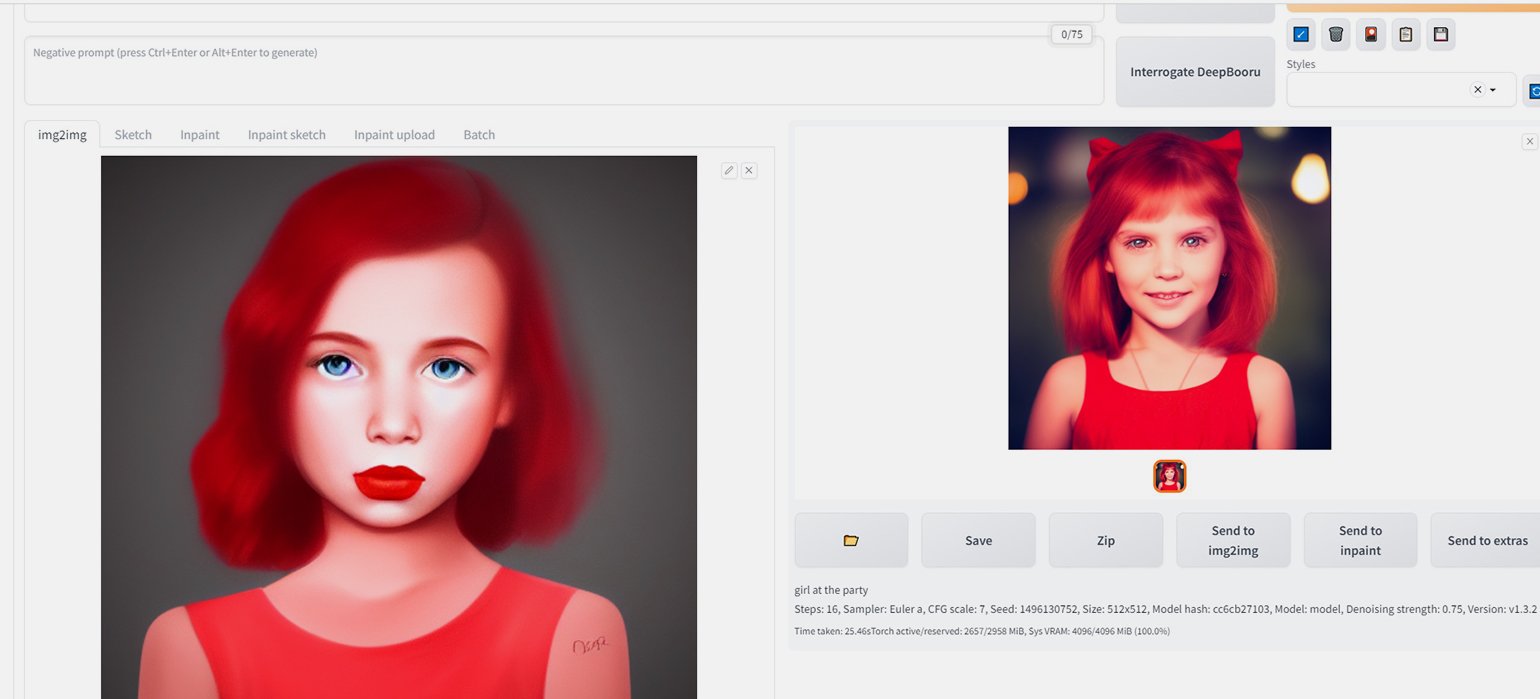Viewport: 1540px width, 699px height.
Task: Clear the Styles selection with the X
Action: point(1477,90)
